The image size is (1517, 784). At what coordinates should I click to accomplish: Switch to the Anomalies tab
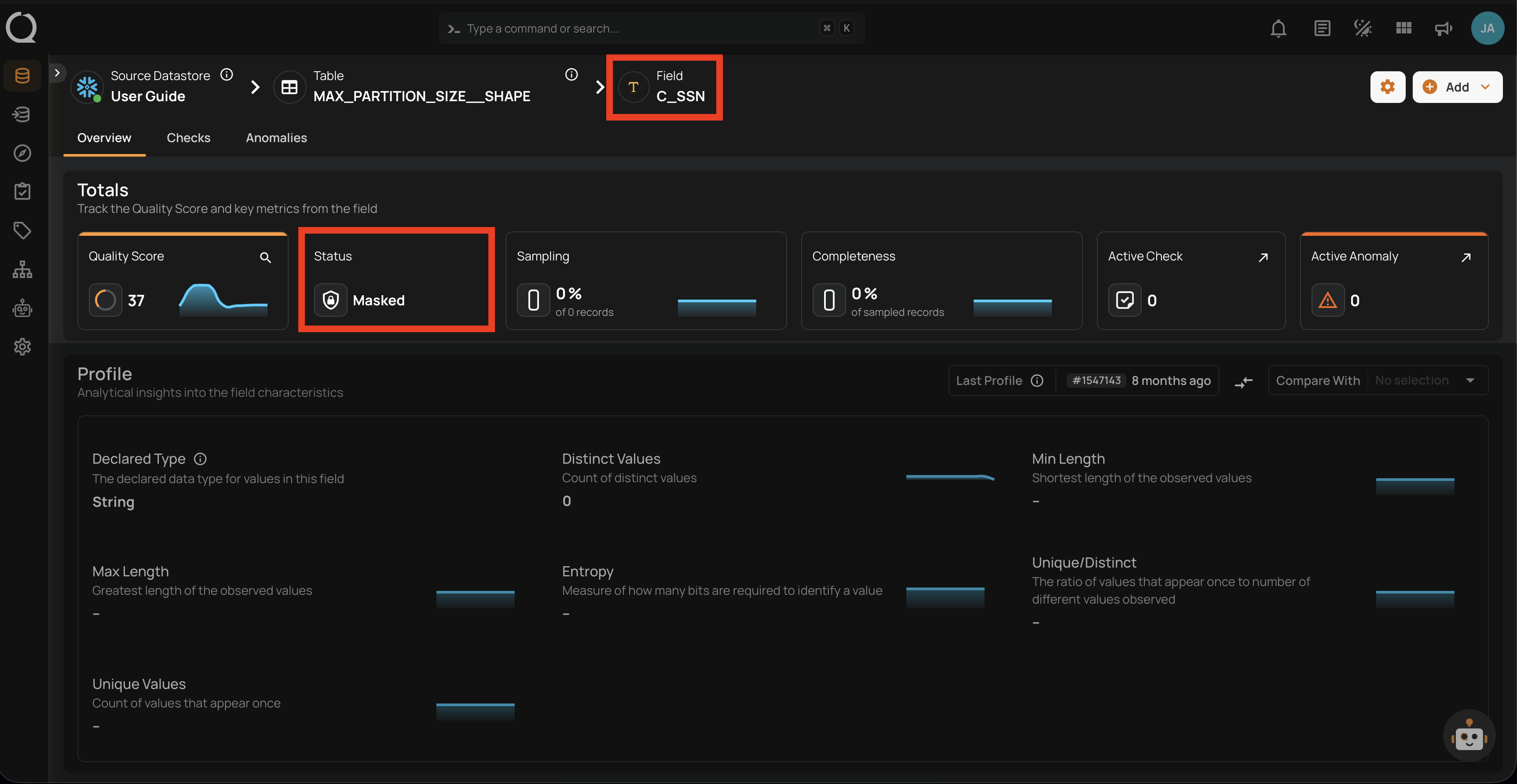point(276,138)
